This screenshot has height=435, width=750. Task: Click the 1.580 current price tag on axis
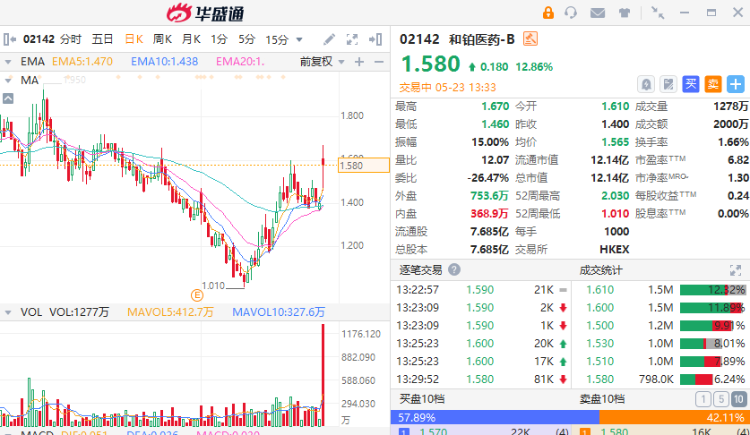(364, 166)
